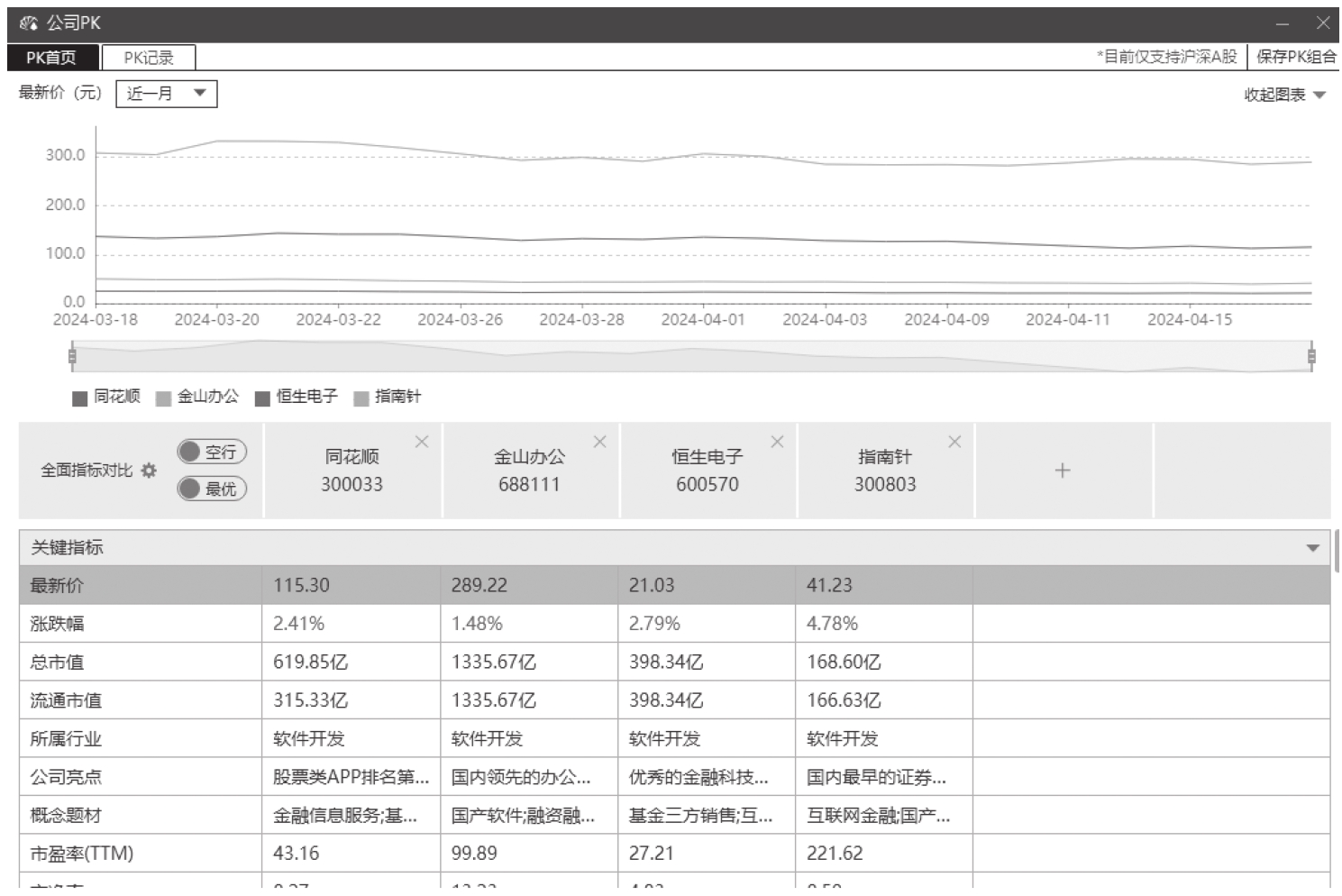Minimize the 公司PK window
Screen dimensions: 1342x896
click(x=1283, y=23)
